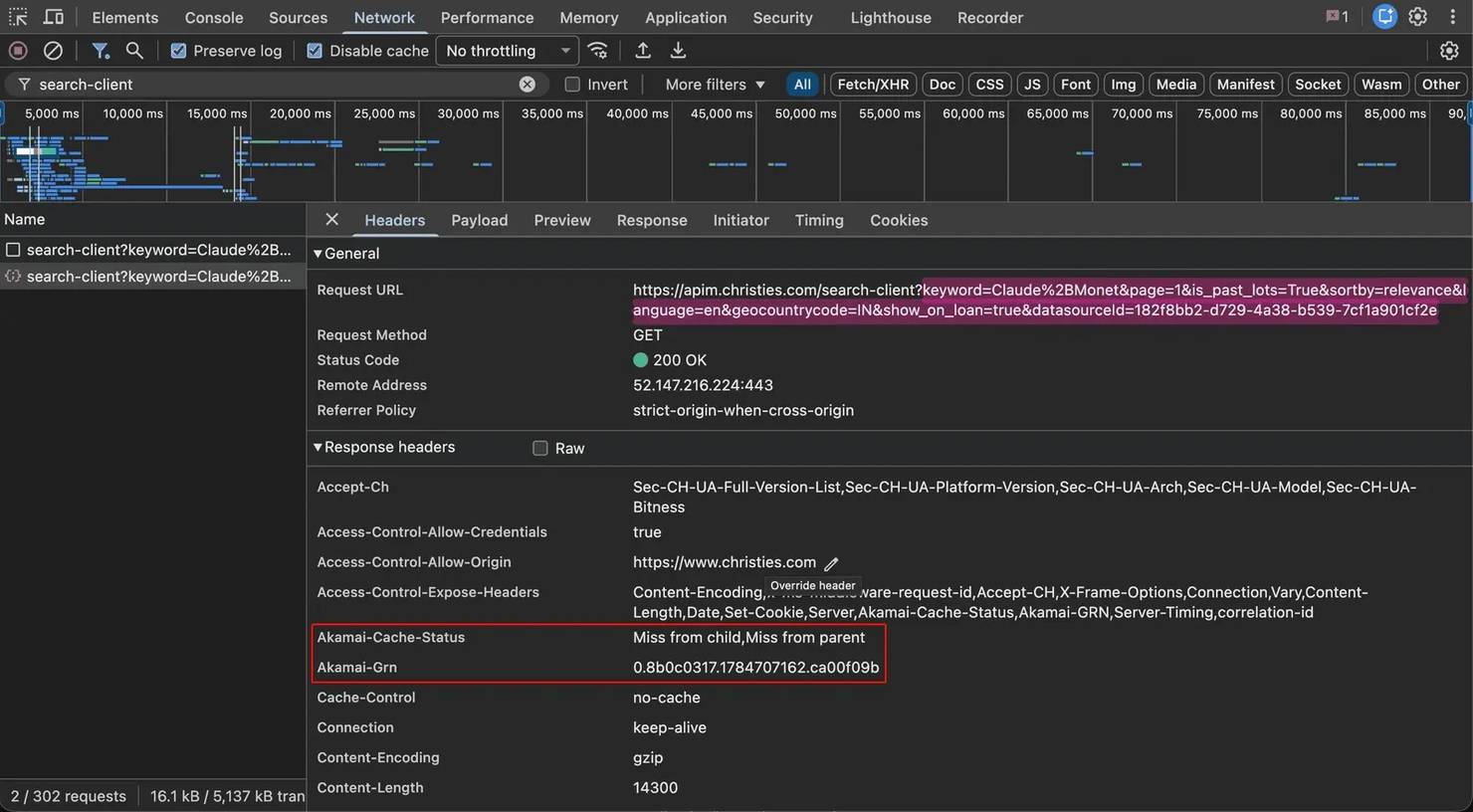Click the Request URL value

click(x=1049, y=301)
